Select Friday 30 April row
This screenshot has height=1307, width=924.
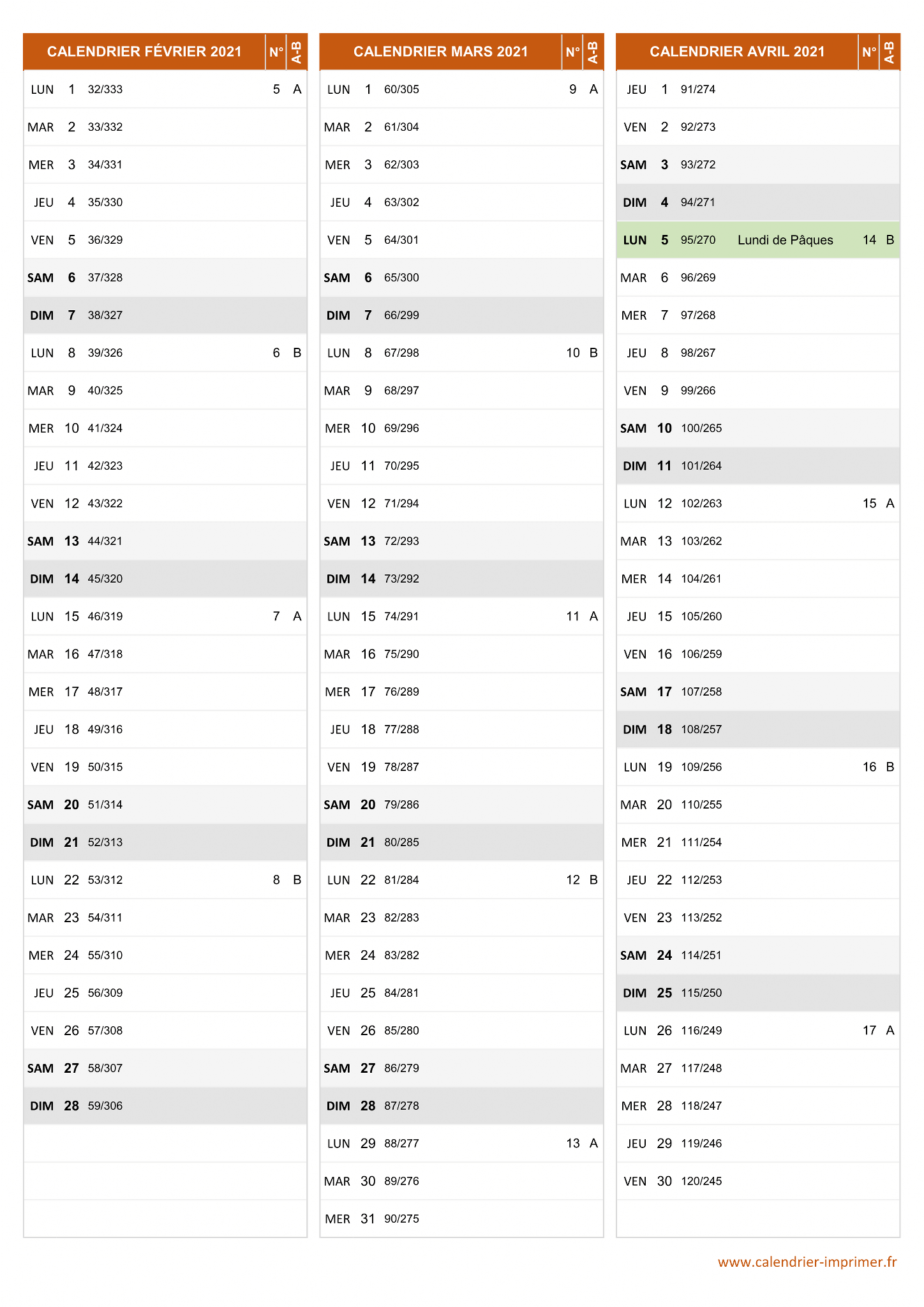click(758, 1181)
